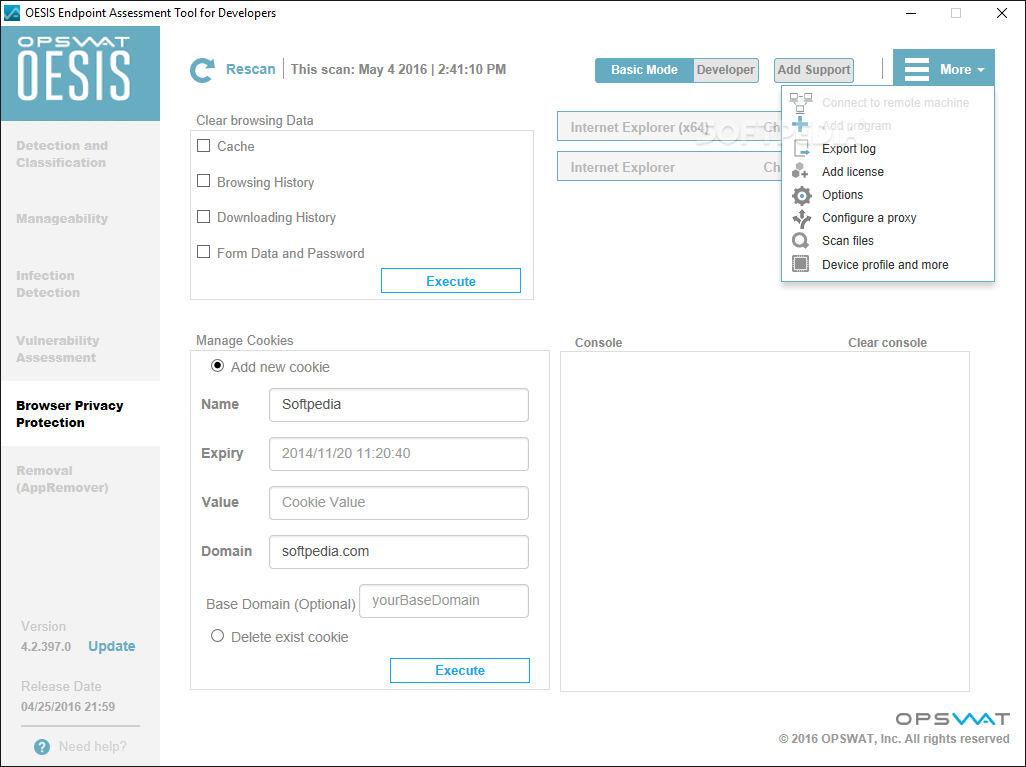Image resolution: width=1026 pixels, height=767 pixels.
Task: Click the Rescan link text
Action: 251,69
